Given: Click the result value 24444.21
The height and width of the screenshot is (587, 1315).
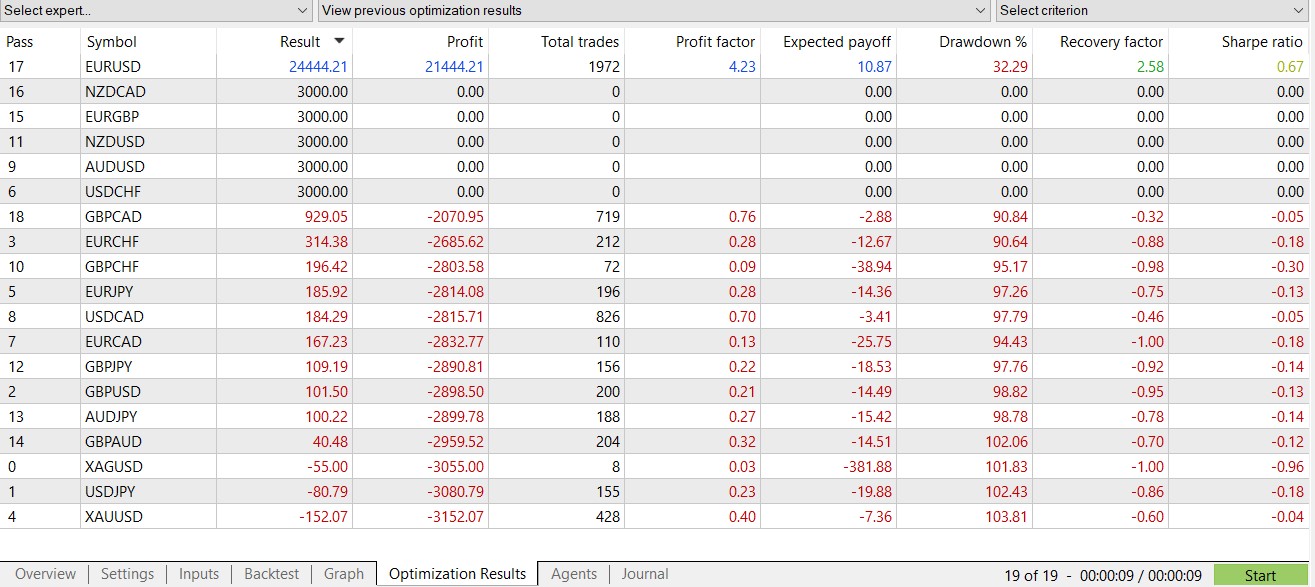Looking at the screenshot, I should click(x=319, y=67).
